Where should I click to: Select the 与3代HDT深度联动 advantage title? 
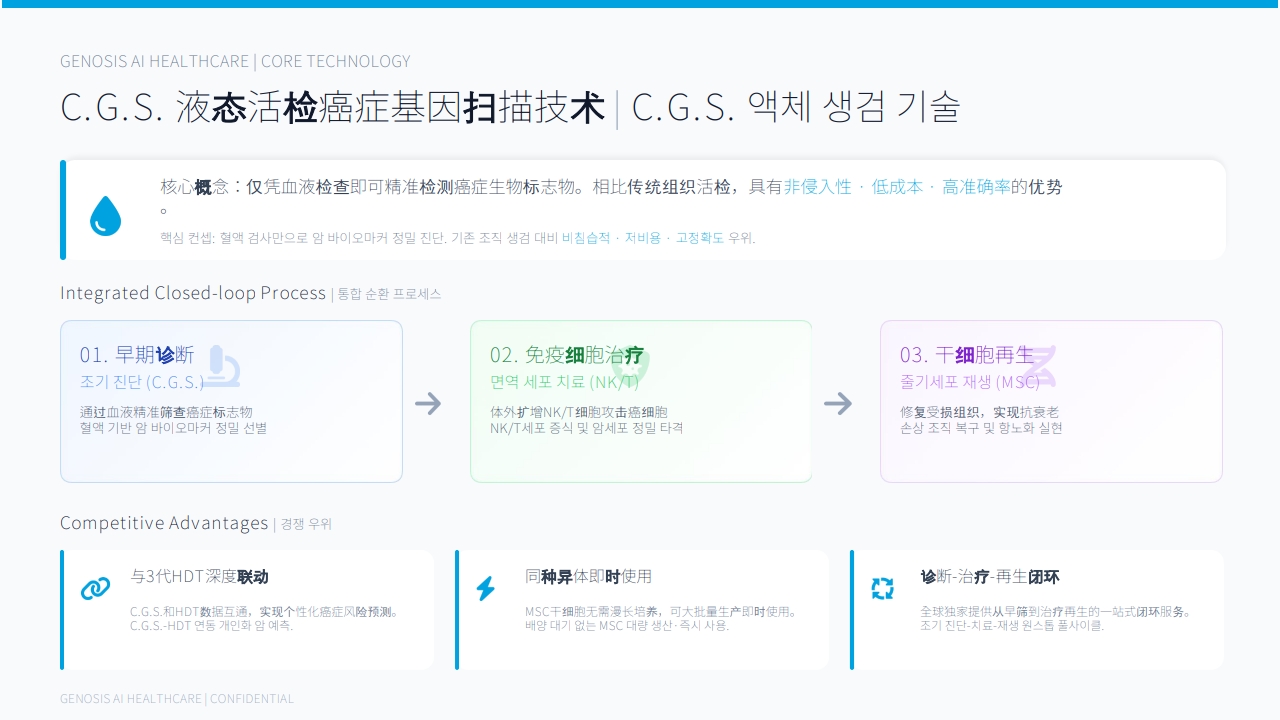199,577
